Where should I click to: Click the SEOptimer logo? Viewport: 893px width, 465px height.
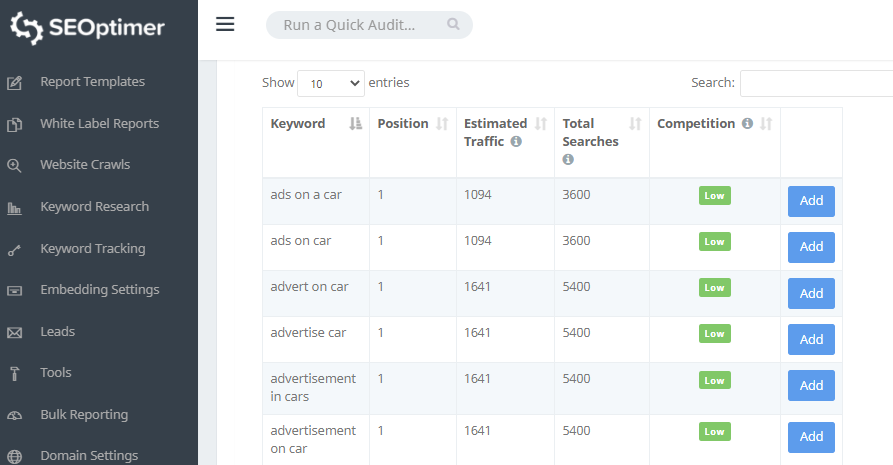pos(88,28)
